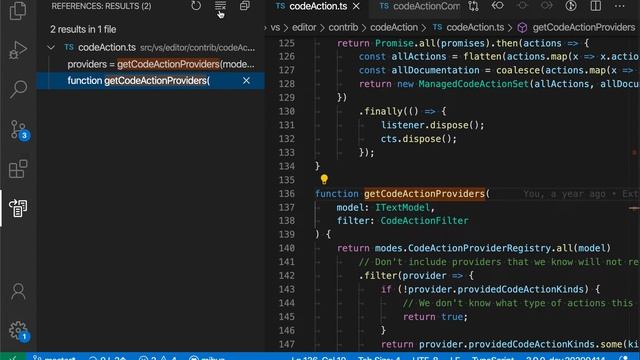Viewport: 640px width, 360px height.
Task: Click '2 results in 1 file' summary text
Action: click(83, 29)
